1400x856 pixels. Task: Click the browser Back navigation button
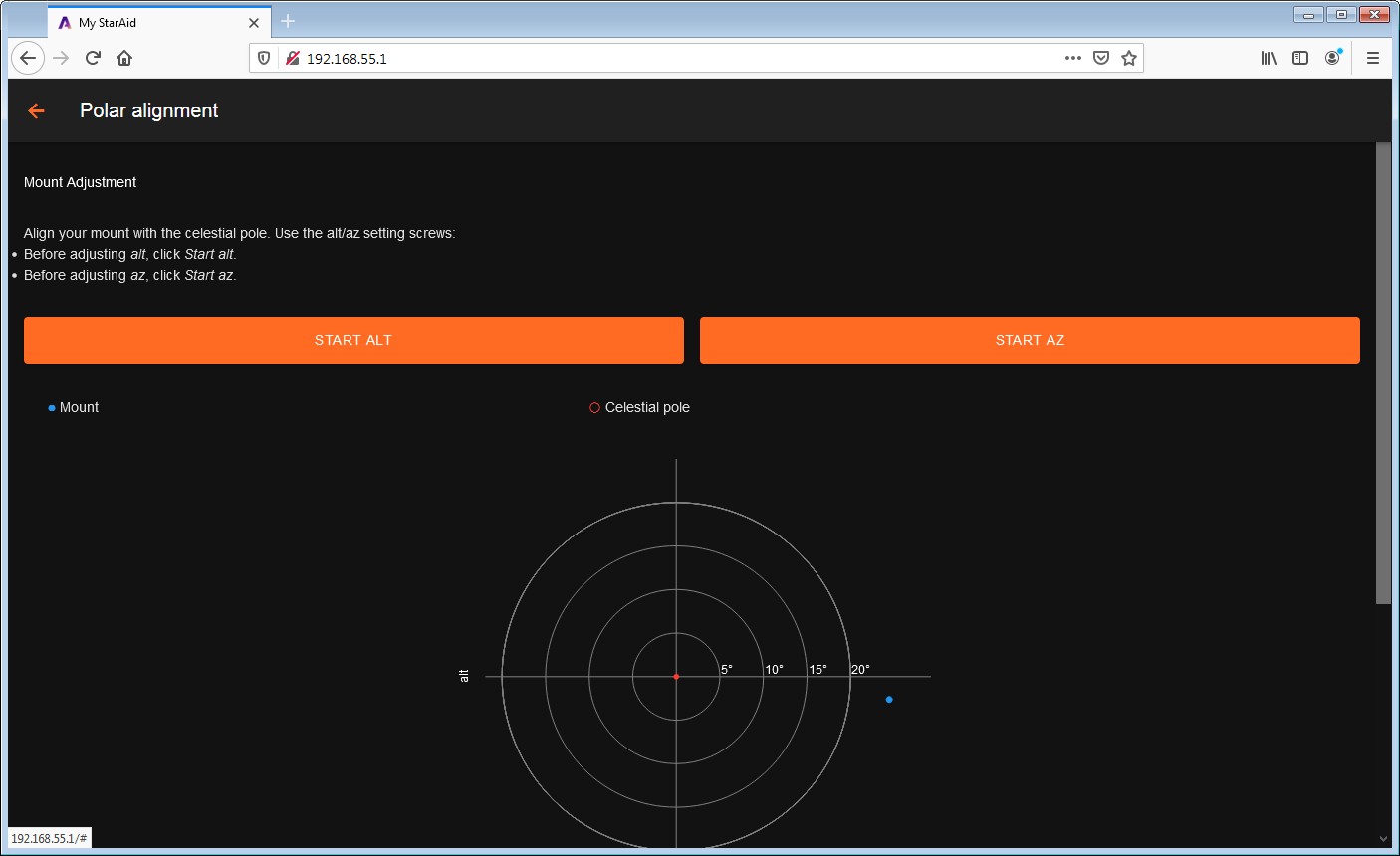point(28,58)
